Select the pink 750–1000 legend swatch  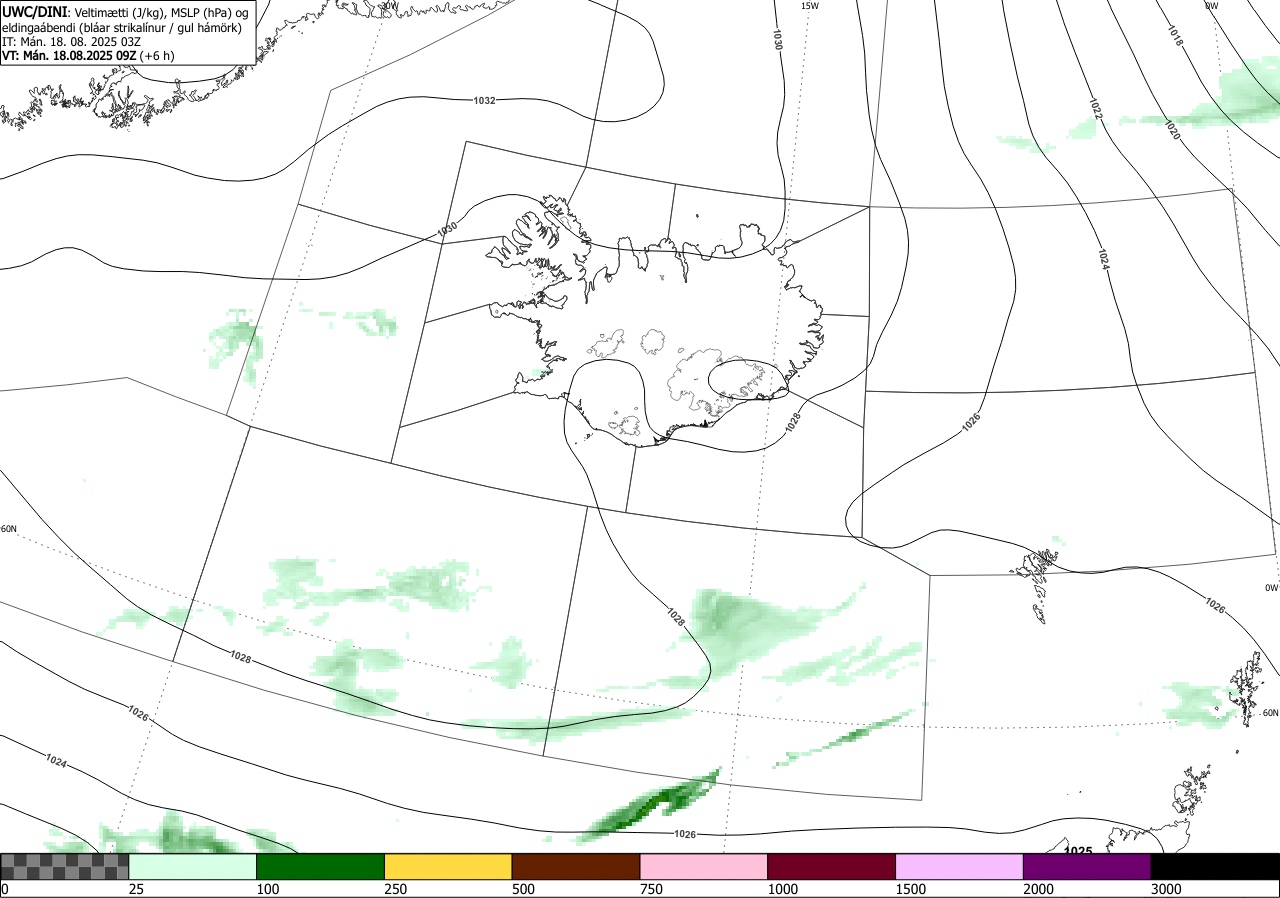[704, 866]
